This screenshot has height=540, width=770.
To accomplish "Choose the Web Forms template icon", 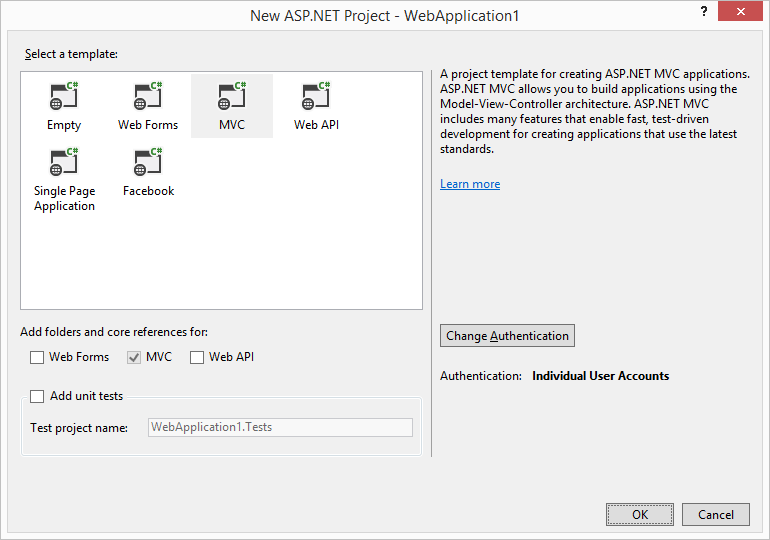I will (148, 97).
